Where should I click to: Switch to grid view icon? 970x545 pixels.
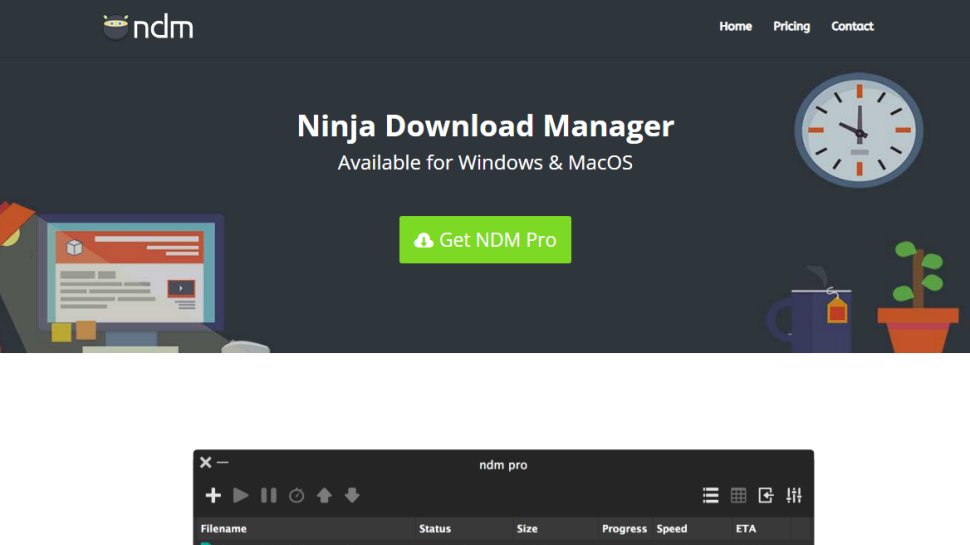(738, 495)
